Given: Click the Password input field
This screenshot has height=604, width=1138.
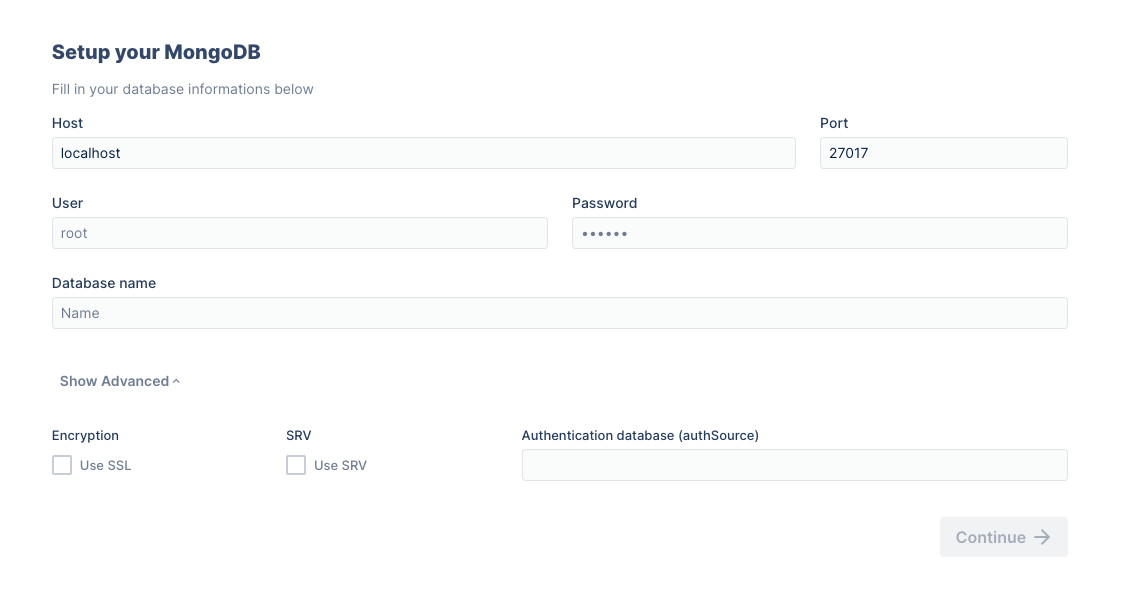Looking at the screenshot, I should (x=819, y=233).
